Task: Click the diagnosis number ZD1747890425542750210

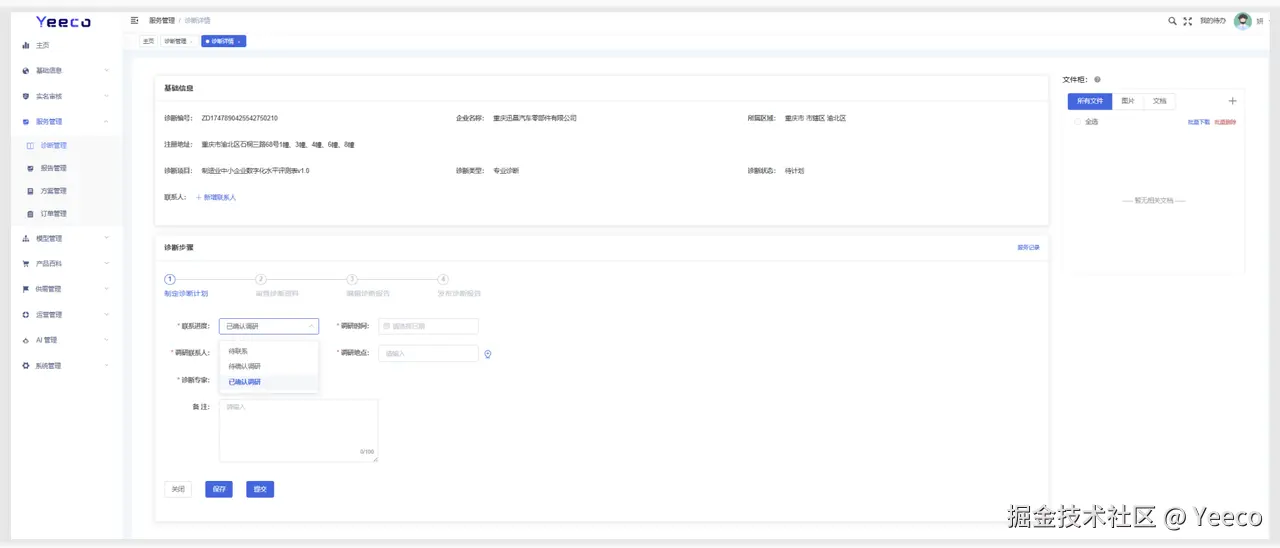Action: [240, 118]
